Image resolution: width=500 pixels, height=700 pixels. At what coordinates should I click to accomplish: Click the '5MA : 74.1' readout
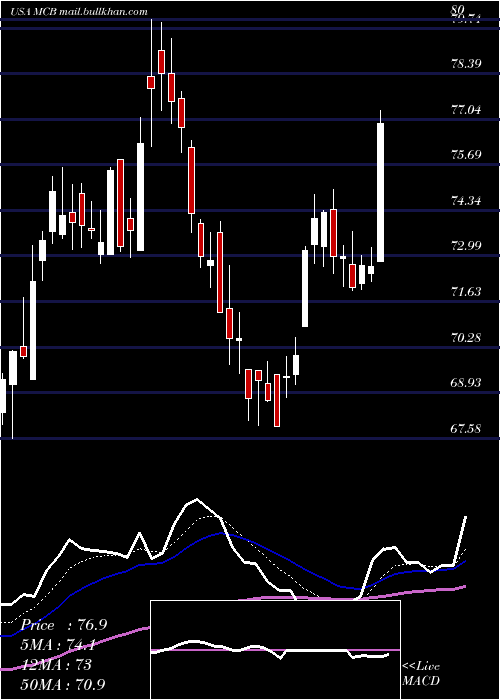(58, 645)
